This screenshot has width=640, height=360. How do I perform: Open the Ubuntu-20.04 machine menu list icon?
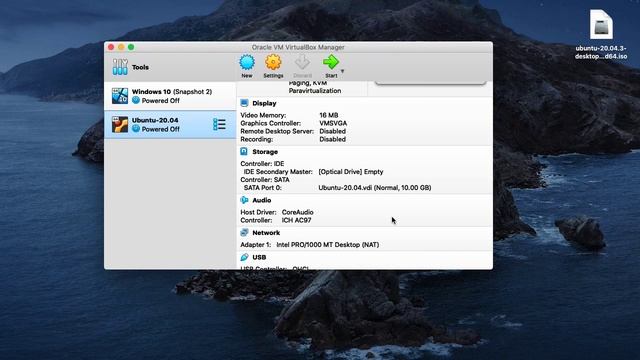coord(219,124)
